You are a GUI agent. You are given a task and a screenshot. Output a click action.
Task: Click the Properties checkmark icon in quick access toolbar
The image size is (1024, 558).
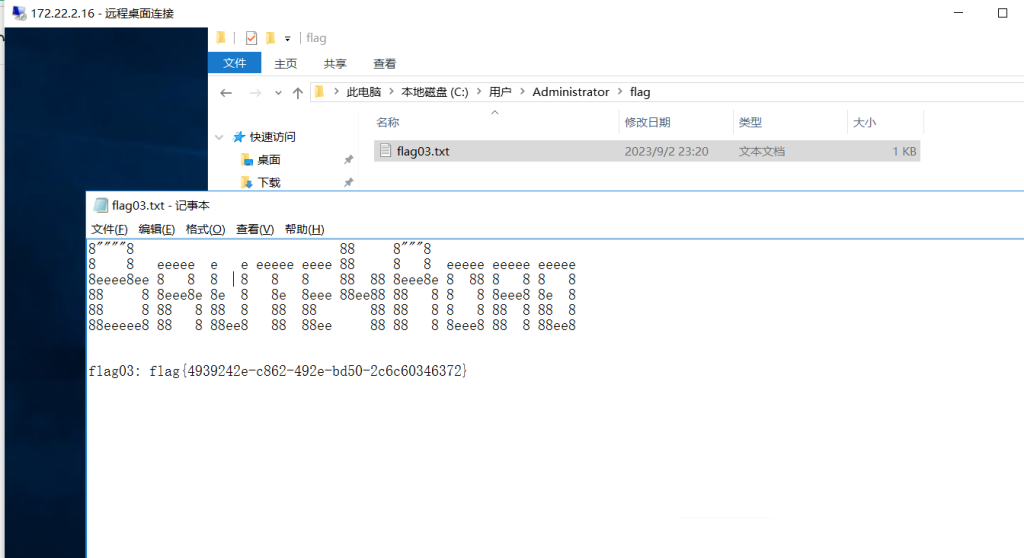click(x=251, y=38)
